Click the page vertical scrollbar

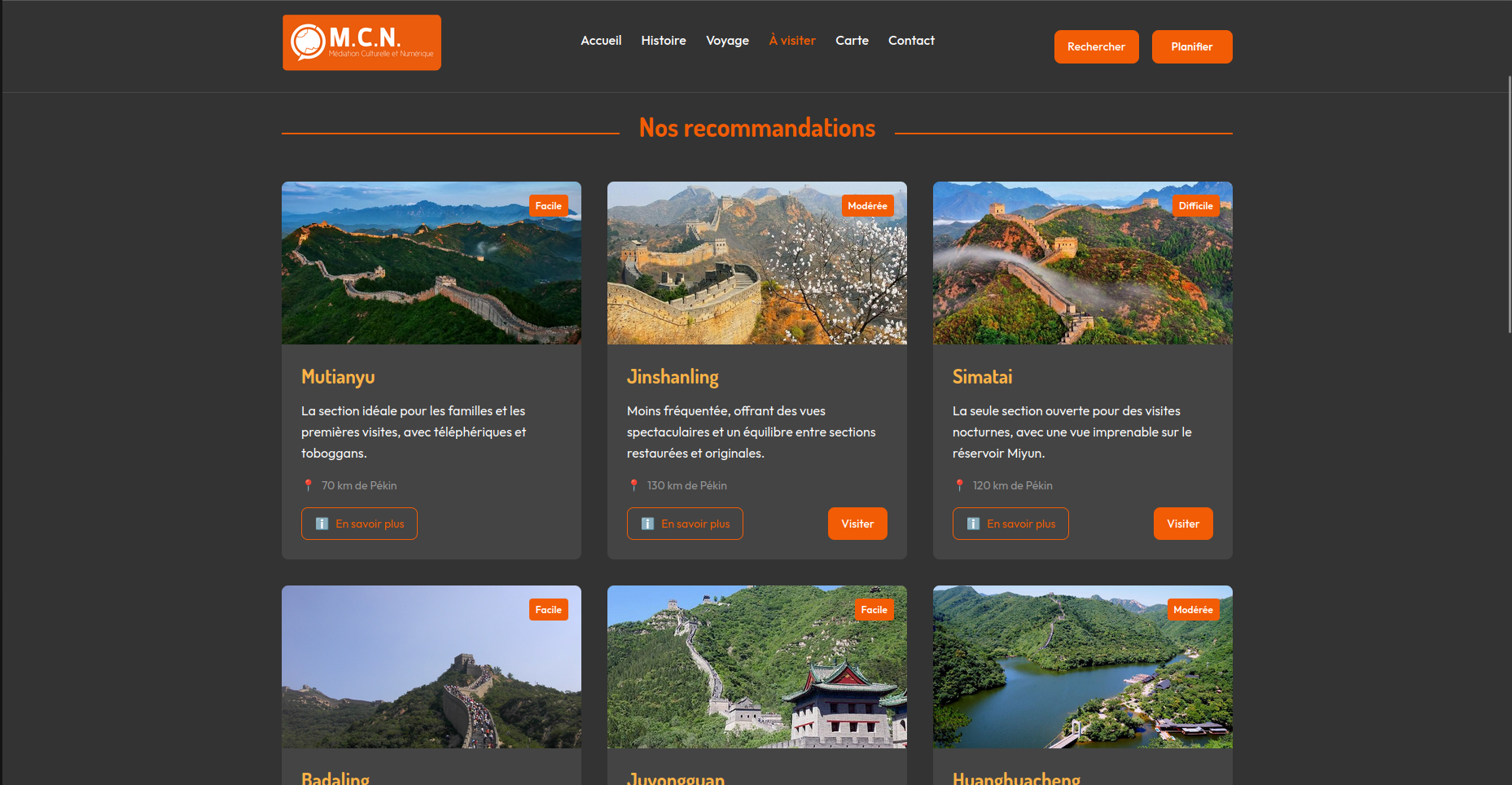[x=1509, y=204]
